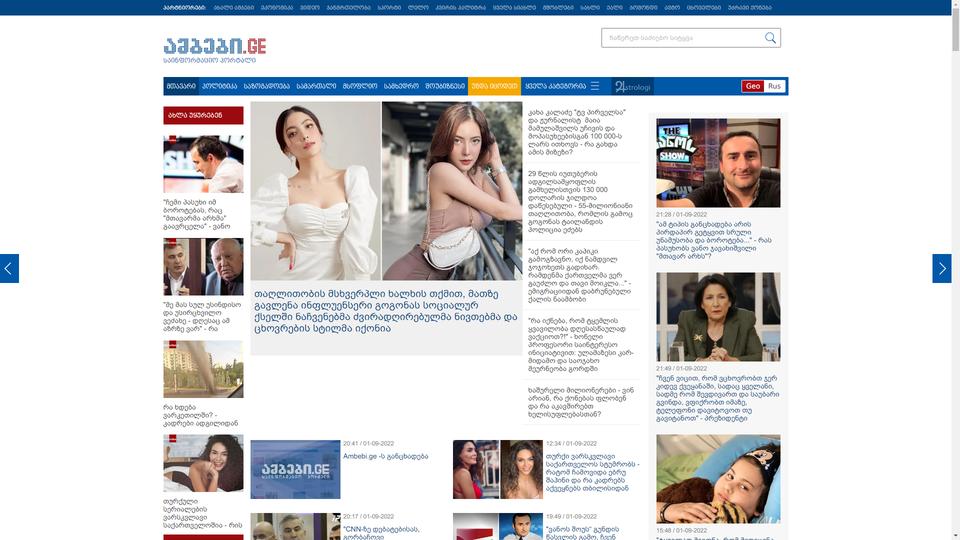Open sidebar thumbnail of tornado over buildings
The image size is (960, 540).
click(203, 369)
